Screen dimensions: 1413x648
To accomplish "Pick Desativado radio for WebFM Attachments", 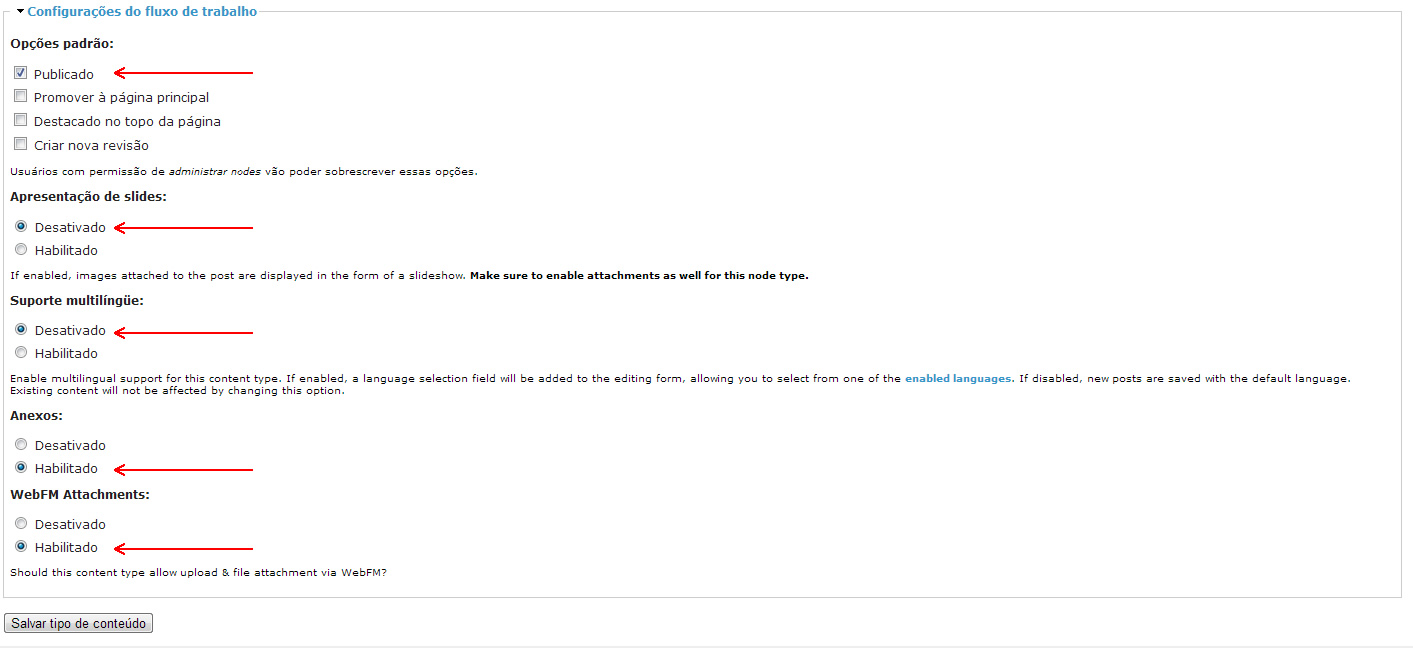I will pyautogui.click(x=21, y=524).
